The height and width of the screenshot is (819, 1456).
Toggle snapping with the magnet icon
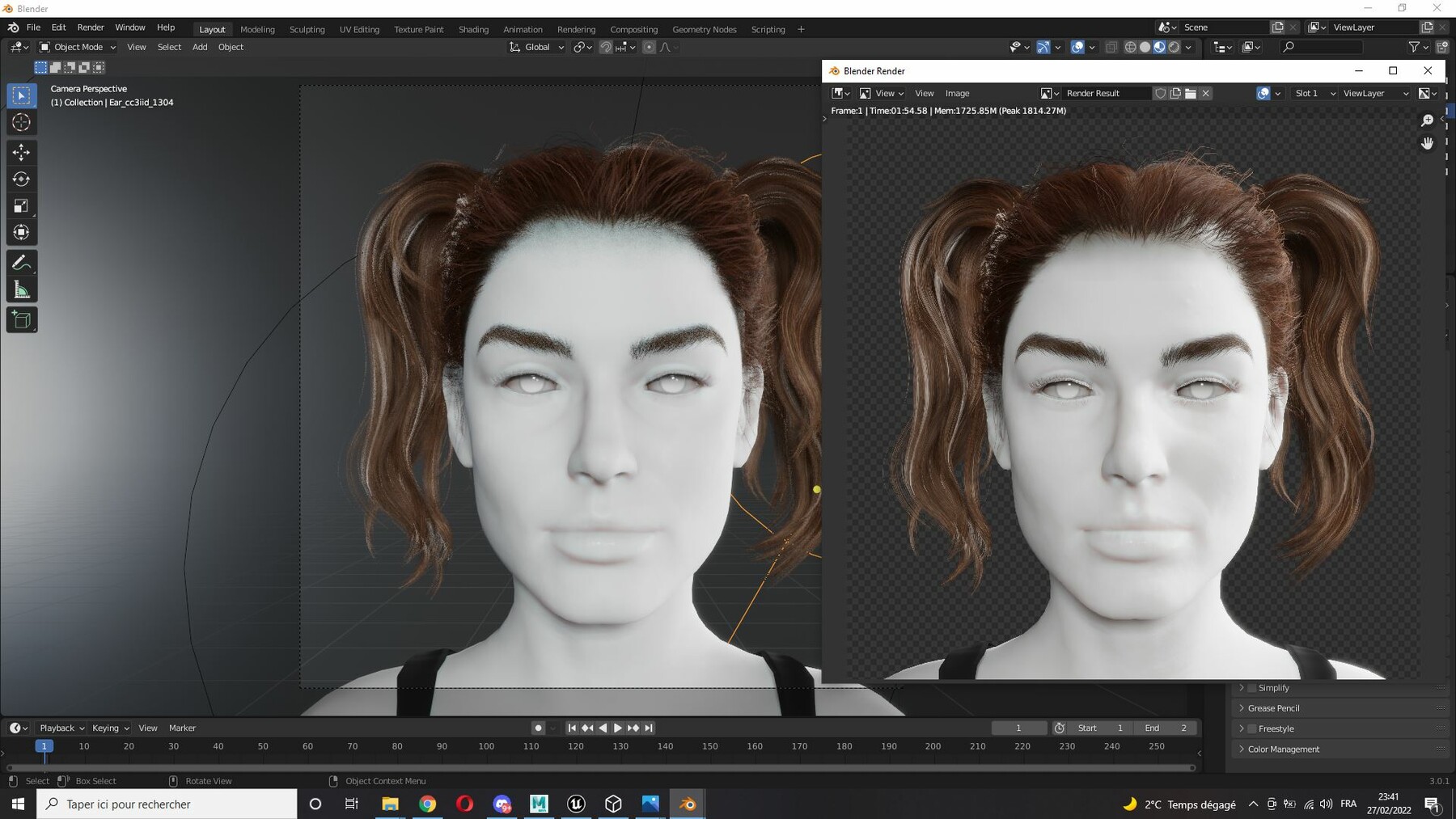[606, 47]
